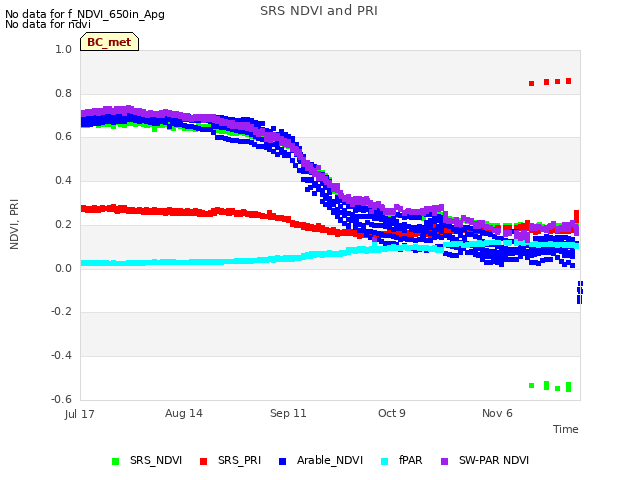Click the red outlier points near 0.85
Viewport: 640px width, 480px height.
tap(550, 82)
